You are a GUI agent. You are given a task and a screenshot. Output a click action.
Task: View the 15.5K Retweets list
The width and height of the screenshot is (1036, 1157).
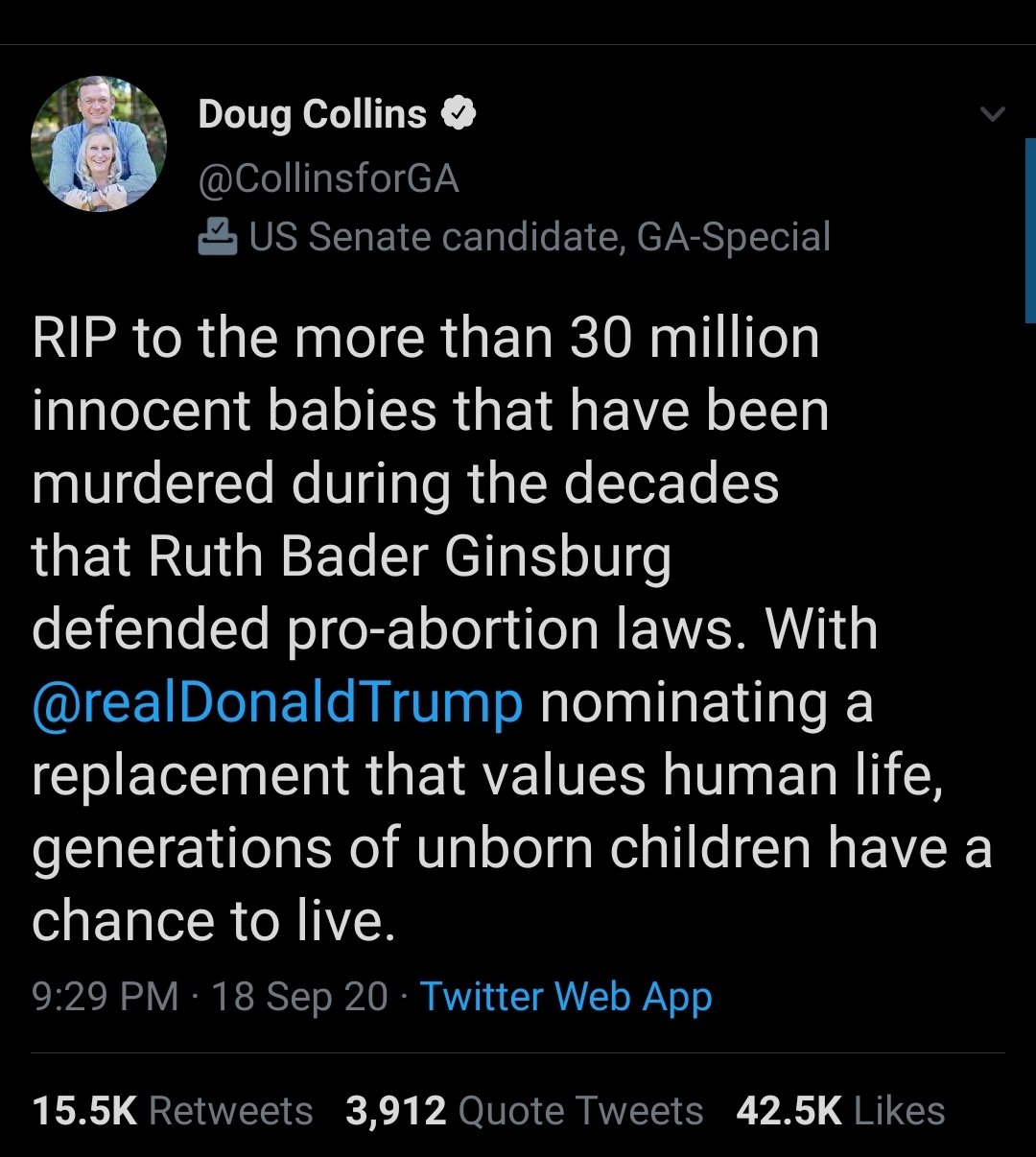173,1111
